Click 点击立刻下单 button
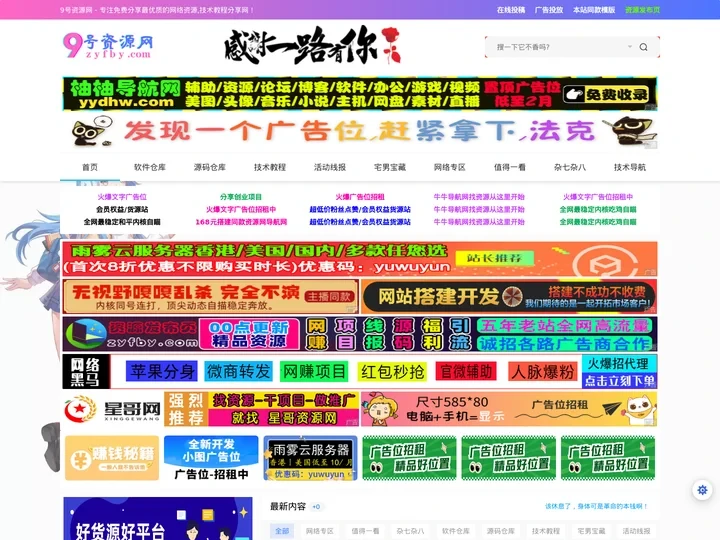Screen dimensions: 720x540 [619, 381]
